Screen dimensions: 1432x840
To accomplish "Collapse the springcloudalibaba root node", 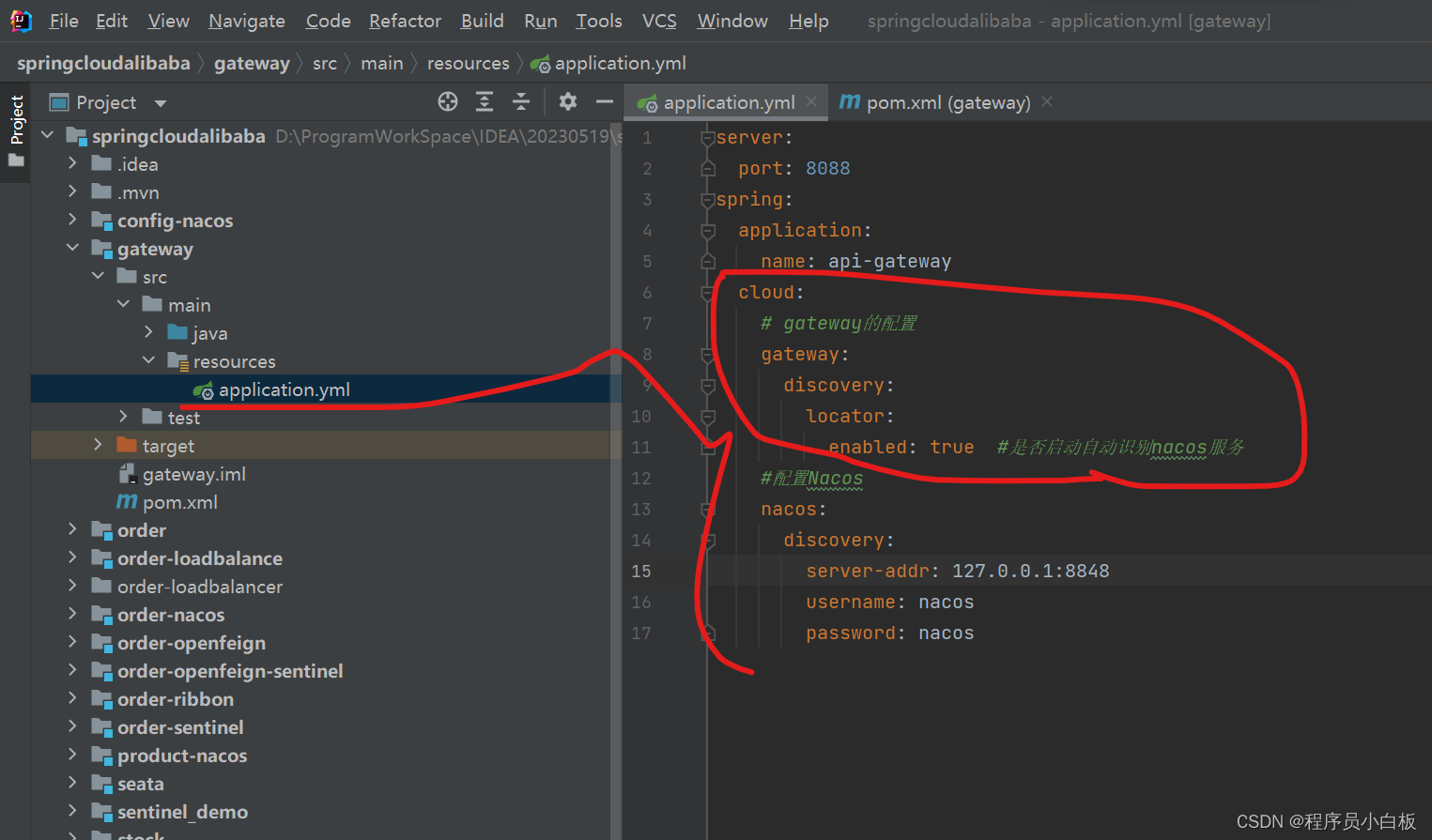I will click(x=48, y=135).
